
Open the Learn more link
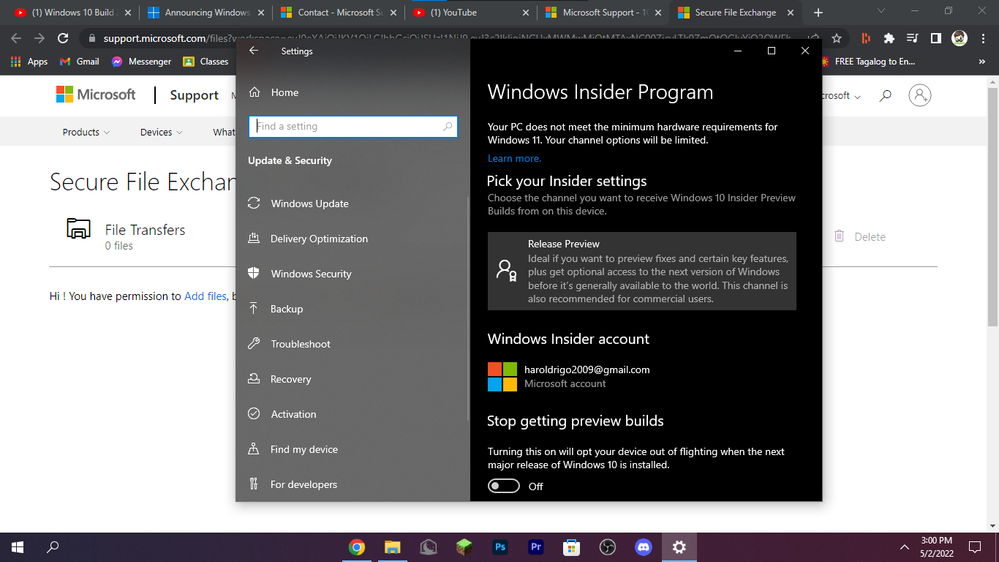(514, 158)
